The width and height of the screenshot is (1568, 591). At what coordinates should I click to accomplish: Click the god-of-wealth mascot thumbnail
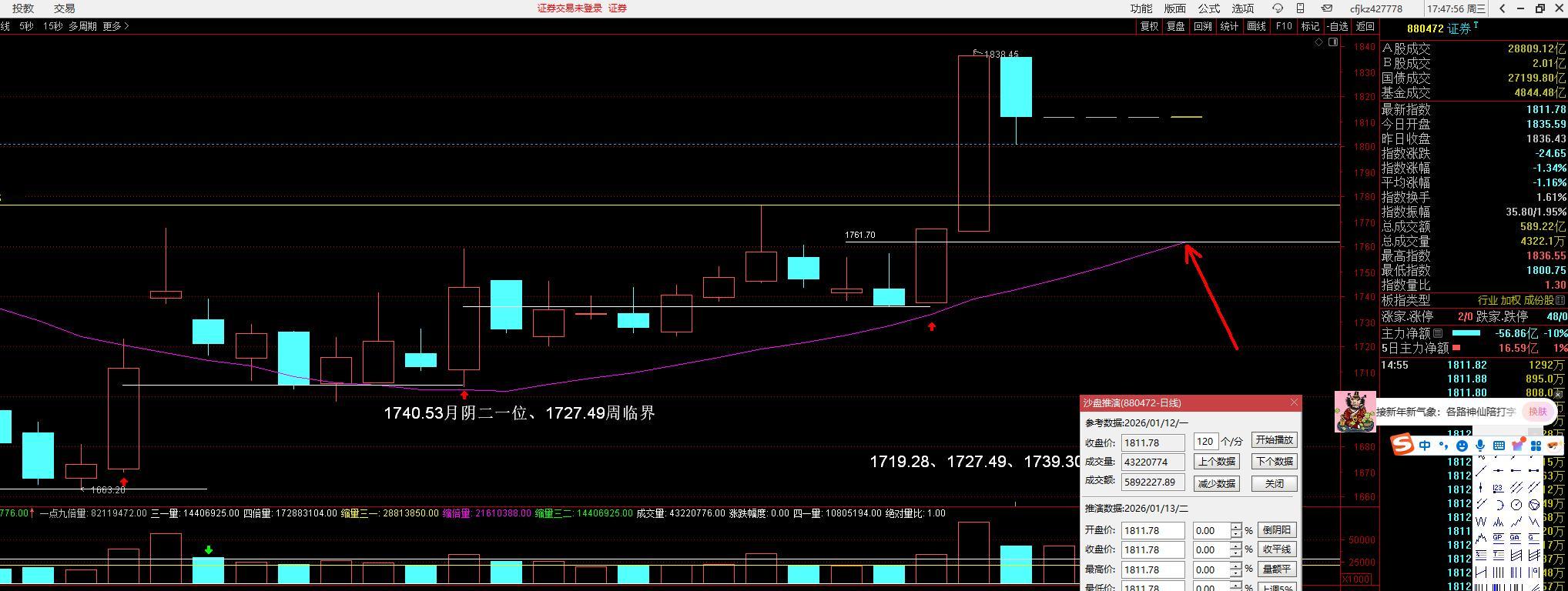click(1355, 412)
